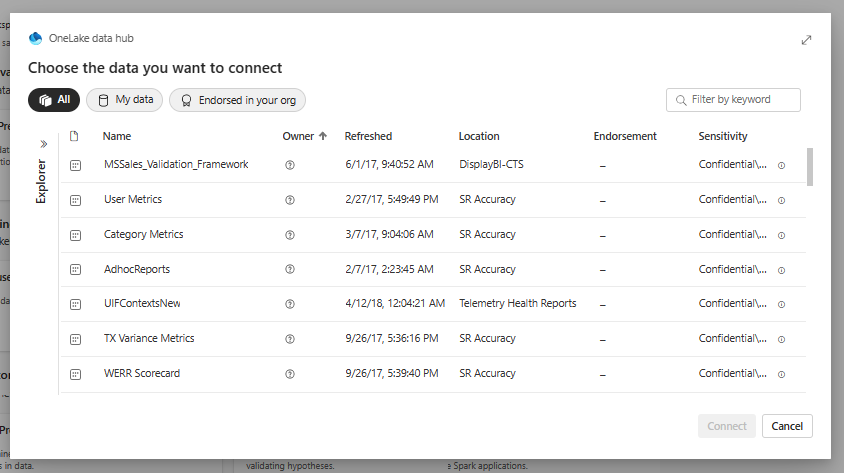Viewport: 844px width, 473px height.
Task: Select the All filter tab
Action: point(54,100)
